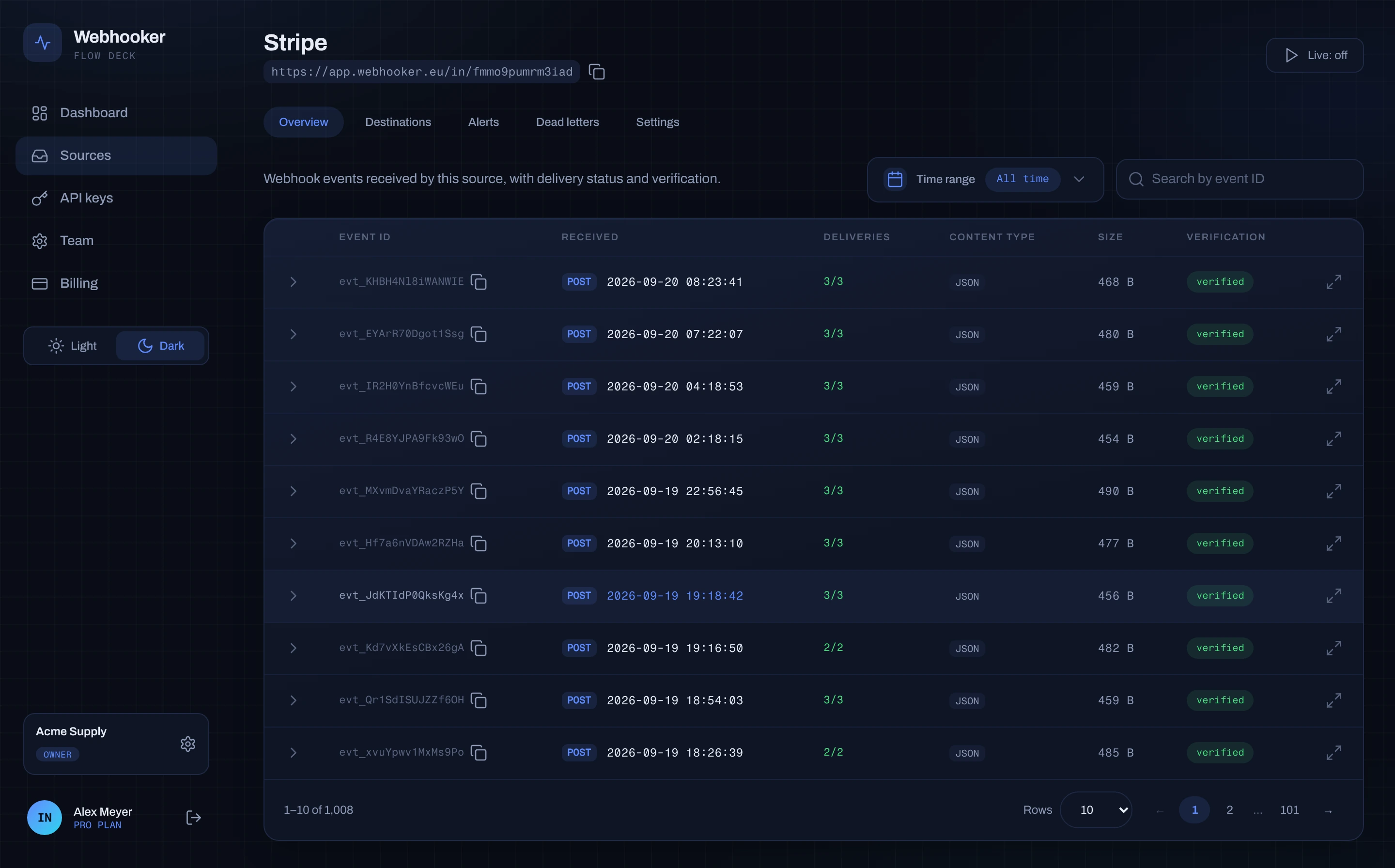Open the Alerts tab
The width and height of the screenshot is (1395, 868).
pos(483,122)
